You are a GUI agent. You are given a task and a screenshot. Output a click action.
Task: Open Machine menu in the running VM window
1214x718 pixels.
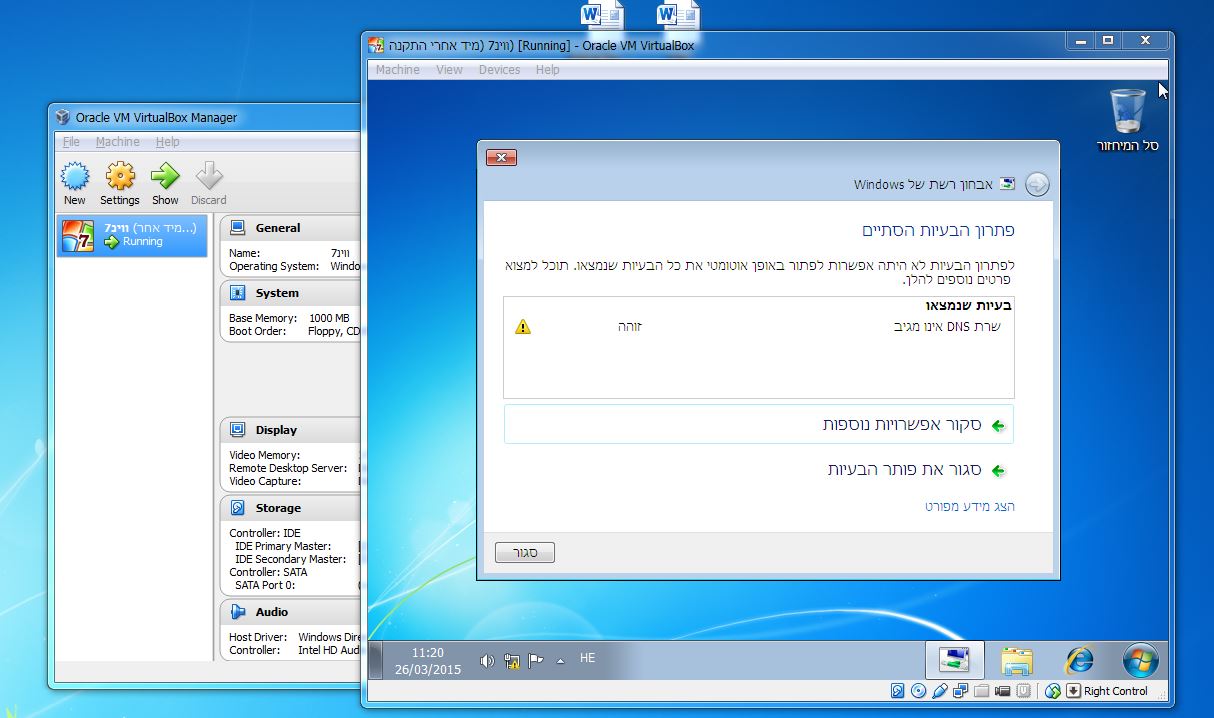(x=397, y=70)
